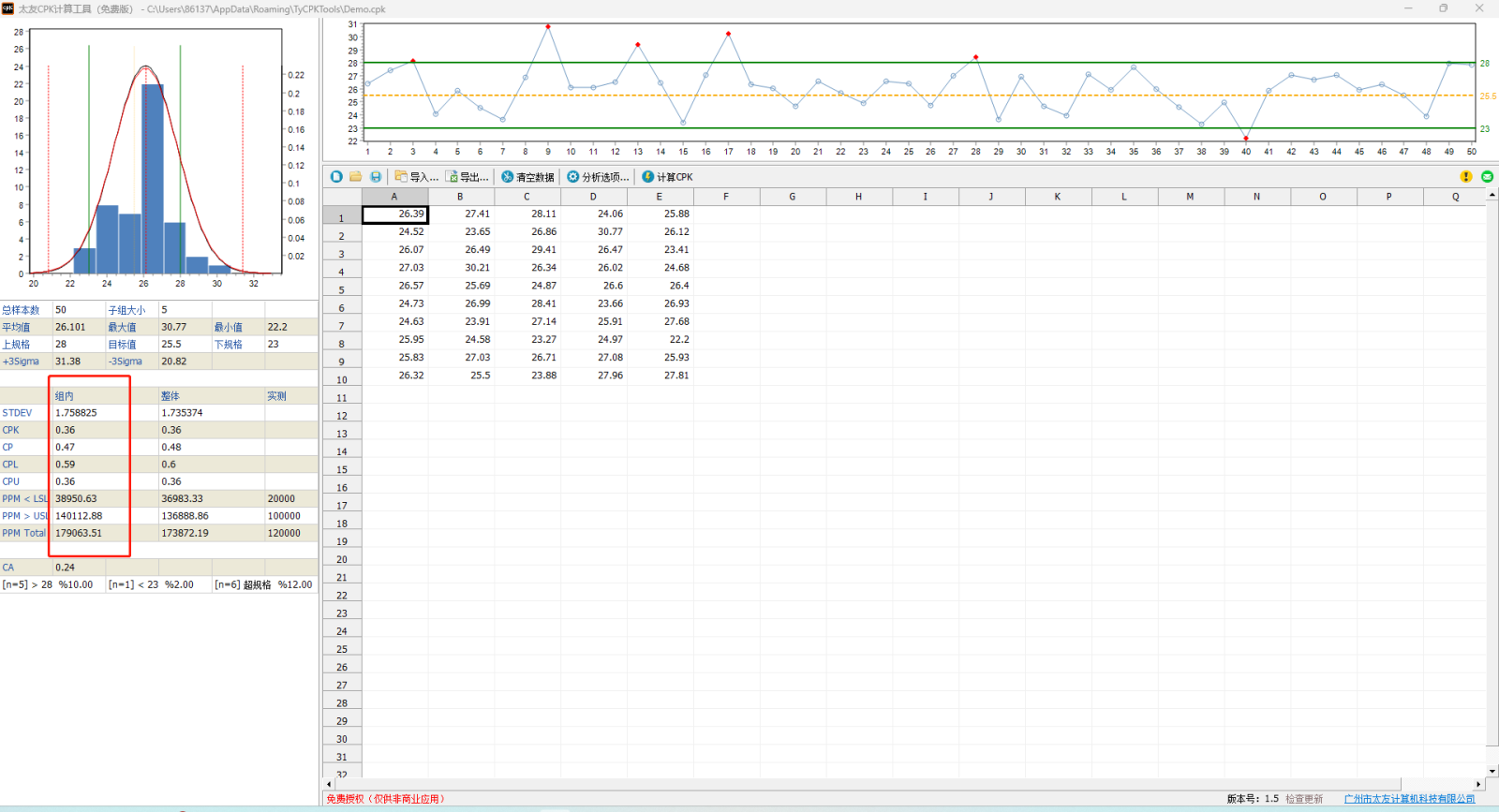Run 计算CPK calculation
1499x812 pixels.
(x=667, y=176)
